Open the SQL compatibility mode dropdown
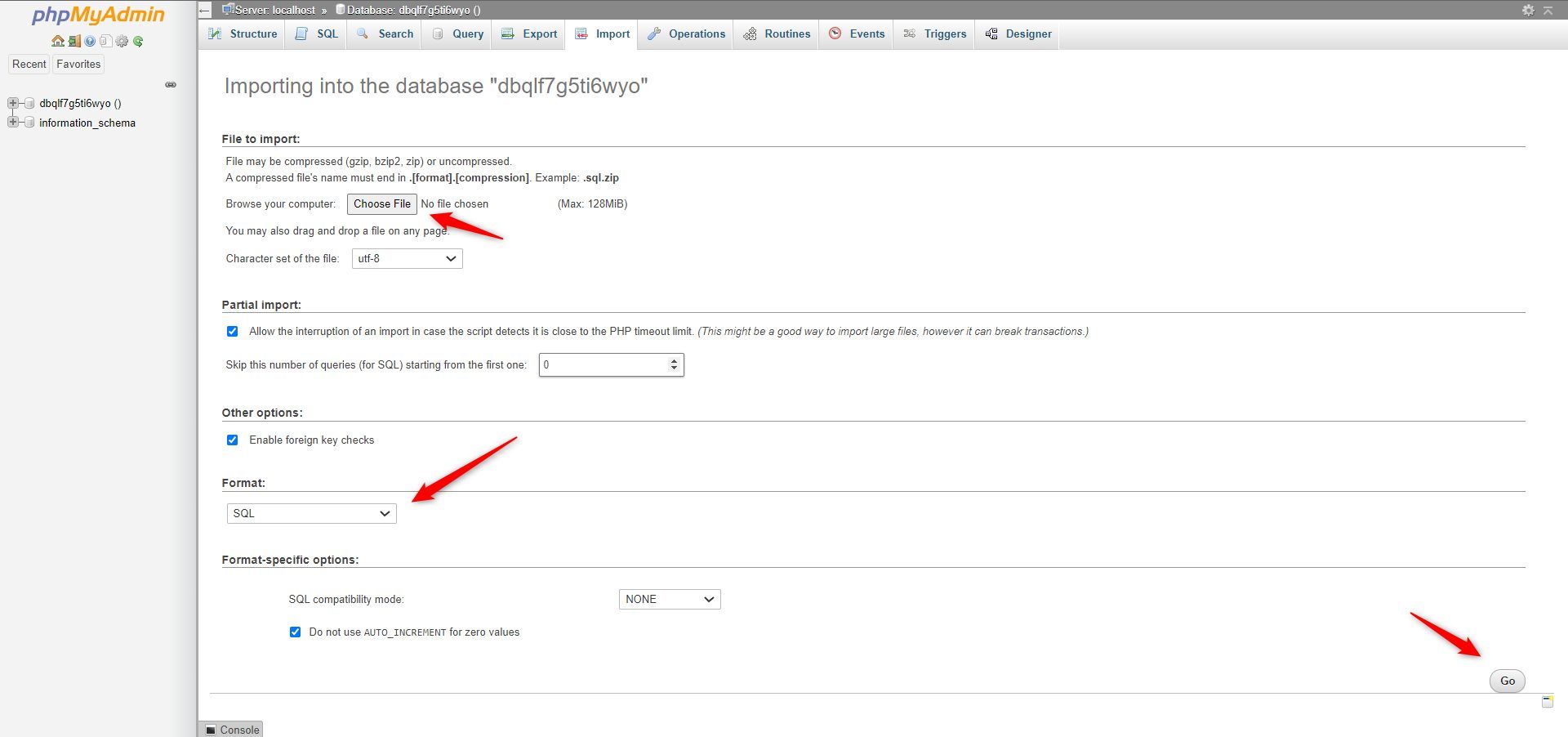Viewport: 1568px width, 737px height. [x=670, y=599]
